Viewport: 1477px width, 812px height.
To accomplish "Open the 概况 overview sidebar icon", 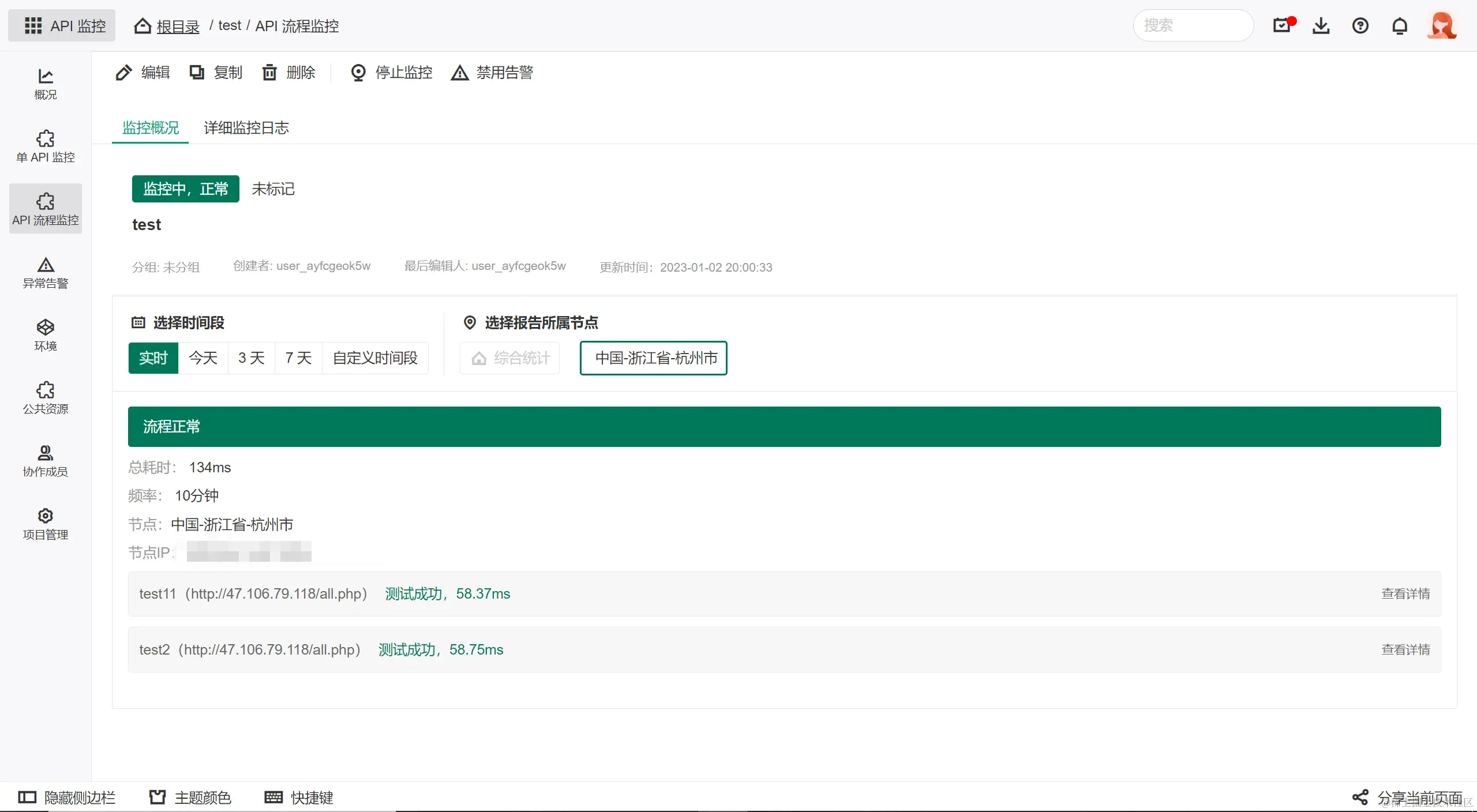I will click(x=45, y=84).
